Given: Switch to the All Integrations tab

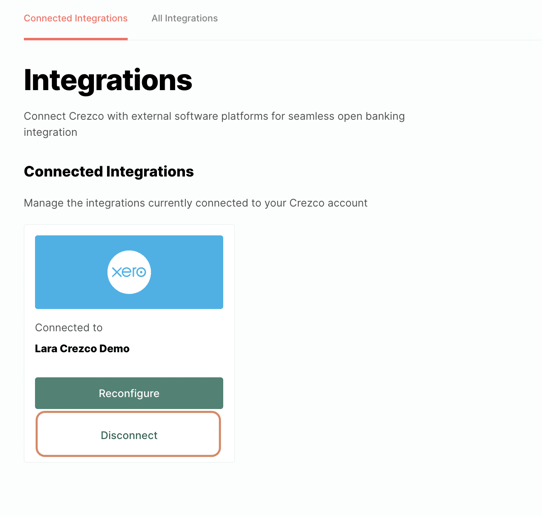Looking at the screenshot, I should click(x=185, y=18).
